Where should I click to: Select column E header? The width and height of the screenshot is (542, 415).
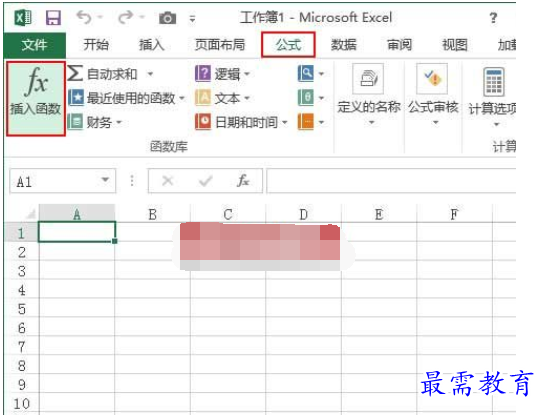click(x=379, y=214)
